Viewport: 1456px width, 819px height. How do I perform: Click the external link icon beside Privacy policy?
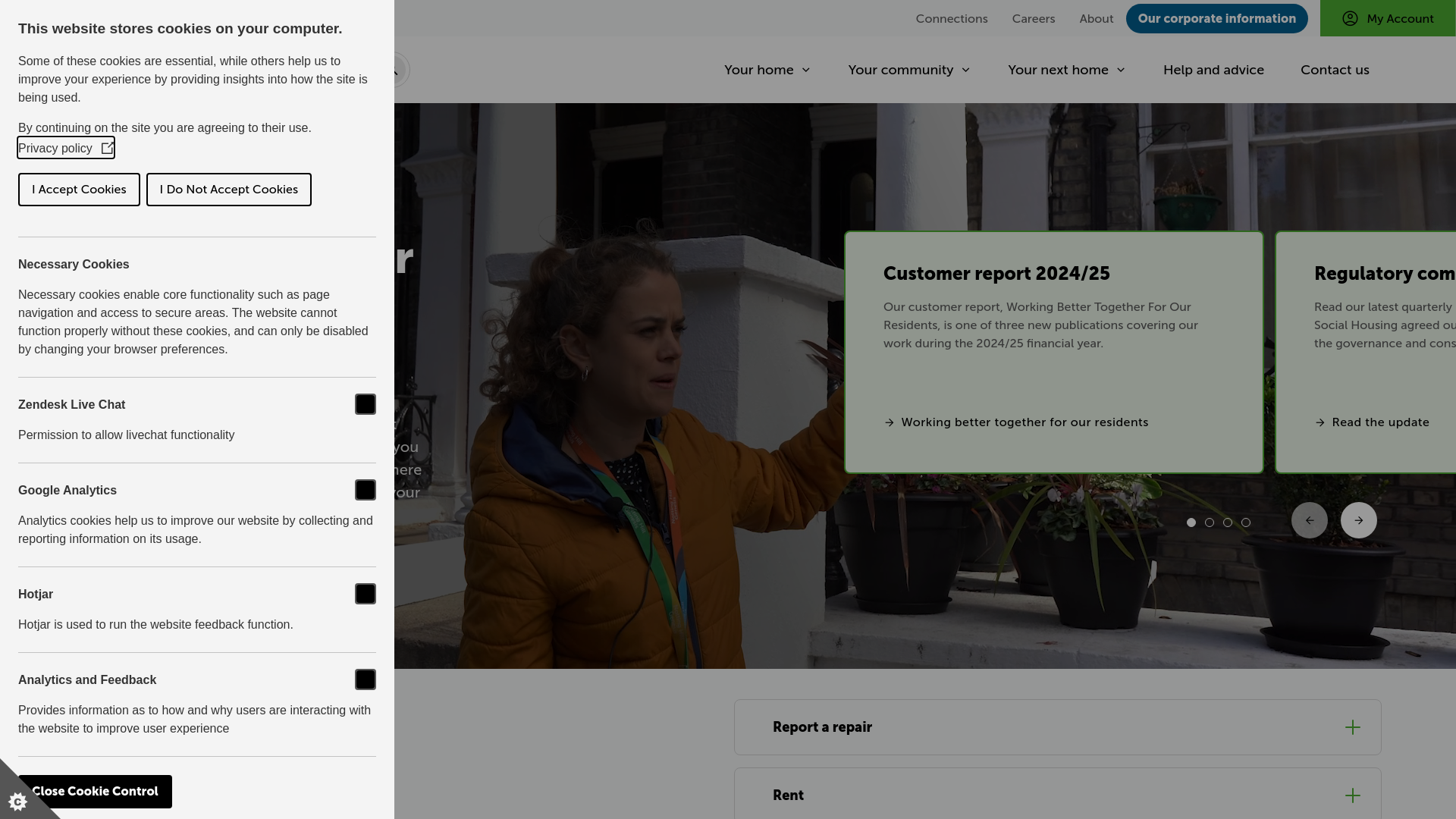107,148
